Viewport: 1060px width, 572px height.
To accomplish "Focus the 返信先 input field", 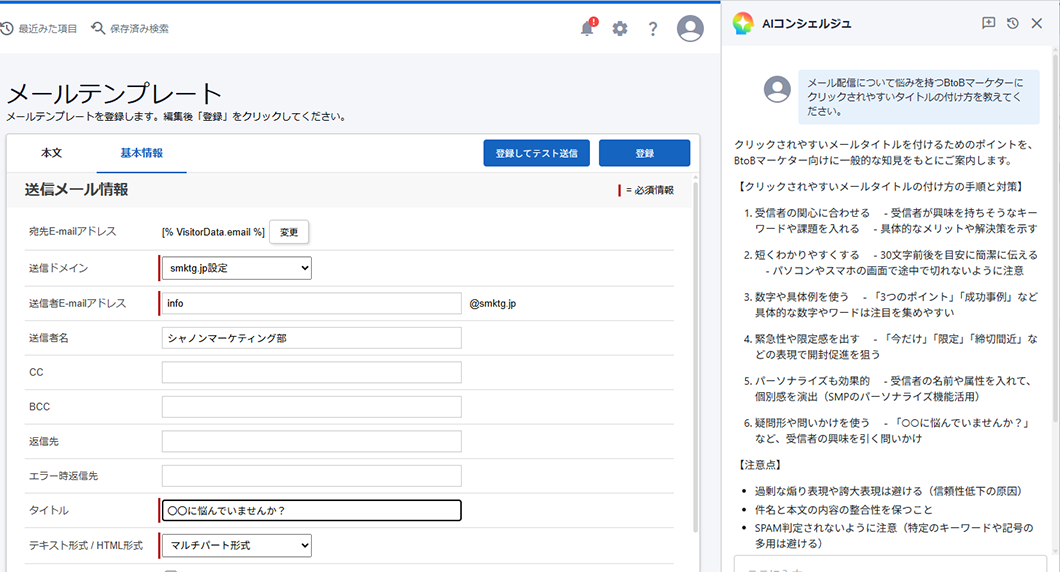I will pos(312,442).
